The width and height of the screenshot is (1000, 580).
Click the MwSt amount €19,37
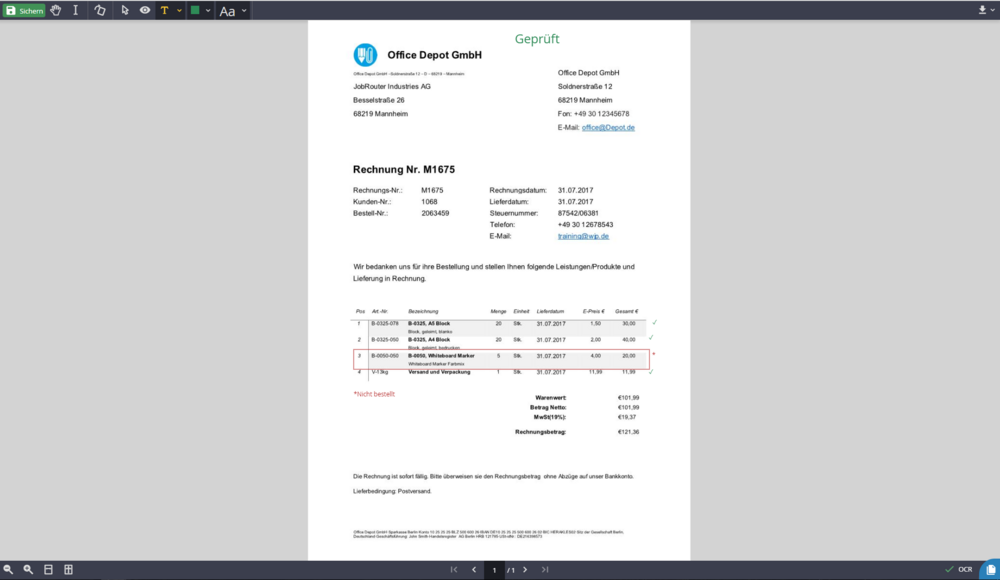627,417
